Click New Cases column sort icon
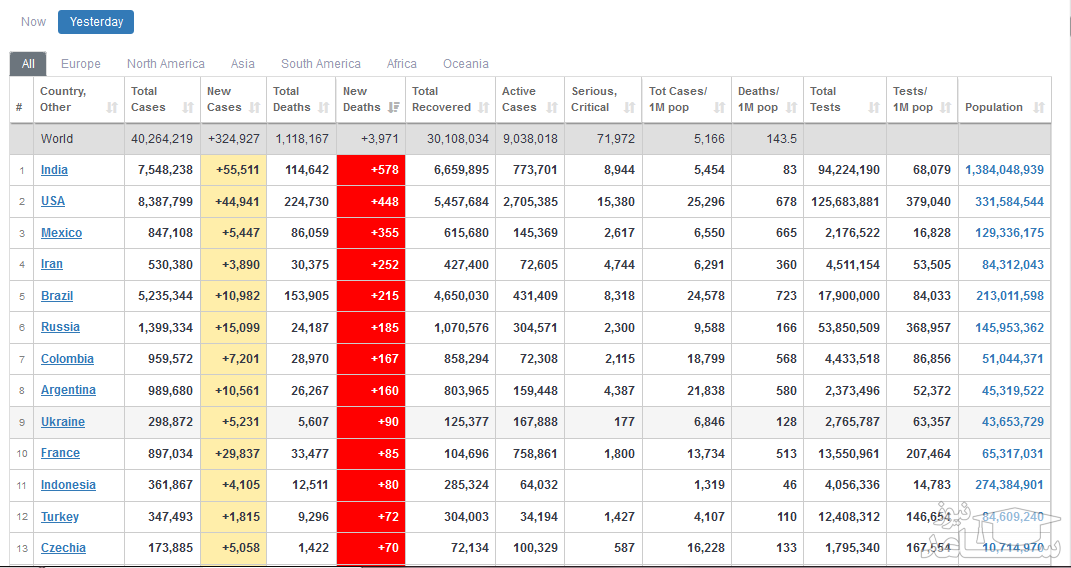The image size is (1071, 568). click(x=254, y=108)
